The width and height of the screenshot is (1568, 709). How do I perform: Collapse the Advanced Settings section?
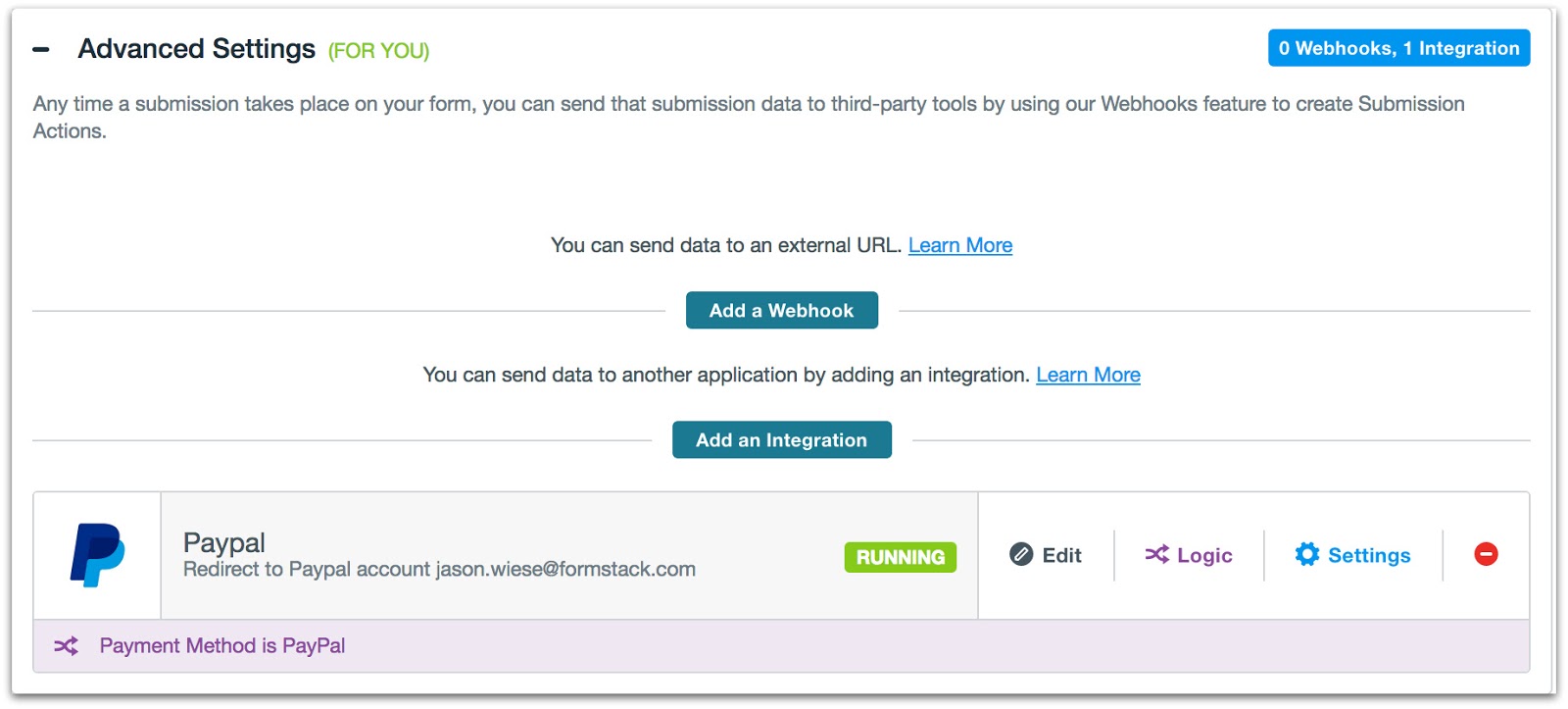(x=41, y=49)
